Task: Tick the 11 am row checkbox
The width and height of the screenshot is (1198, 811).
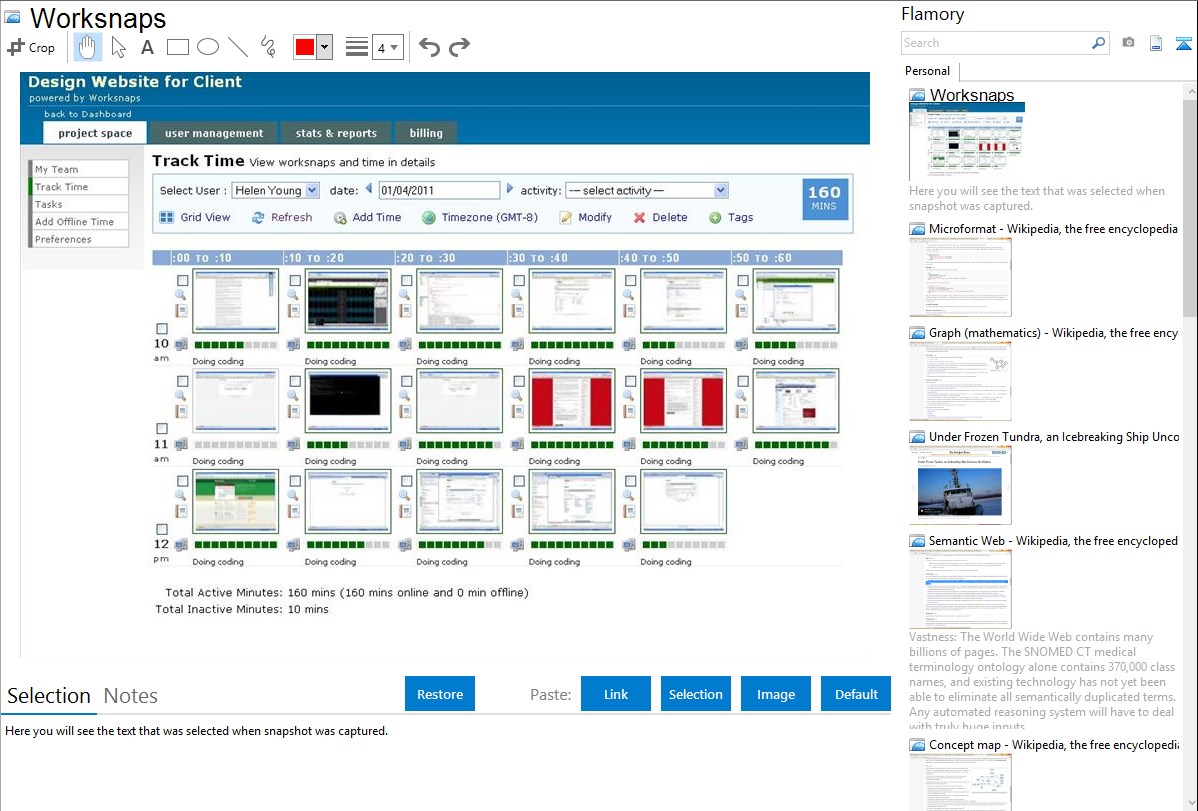Action: 162,429
